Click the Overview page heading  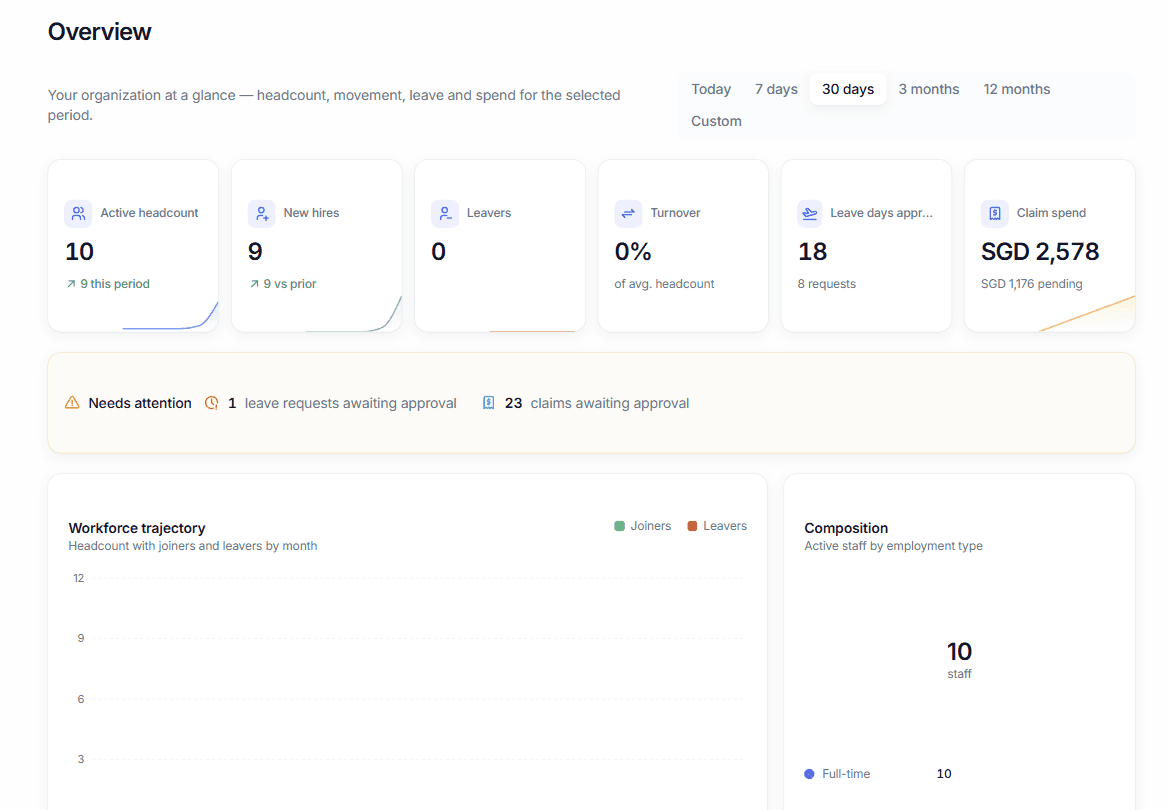tap(99, 32)
